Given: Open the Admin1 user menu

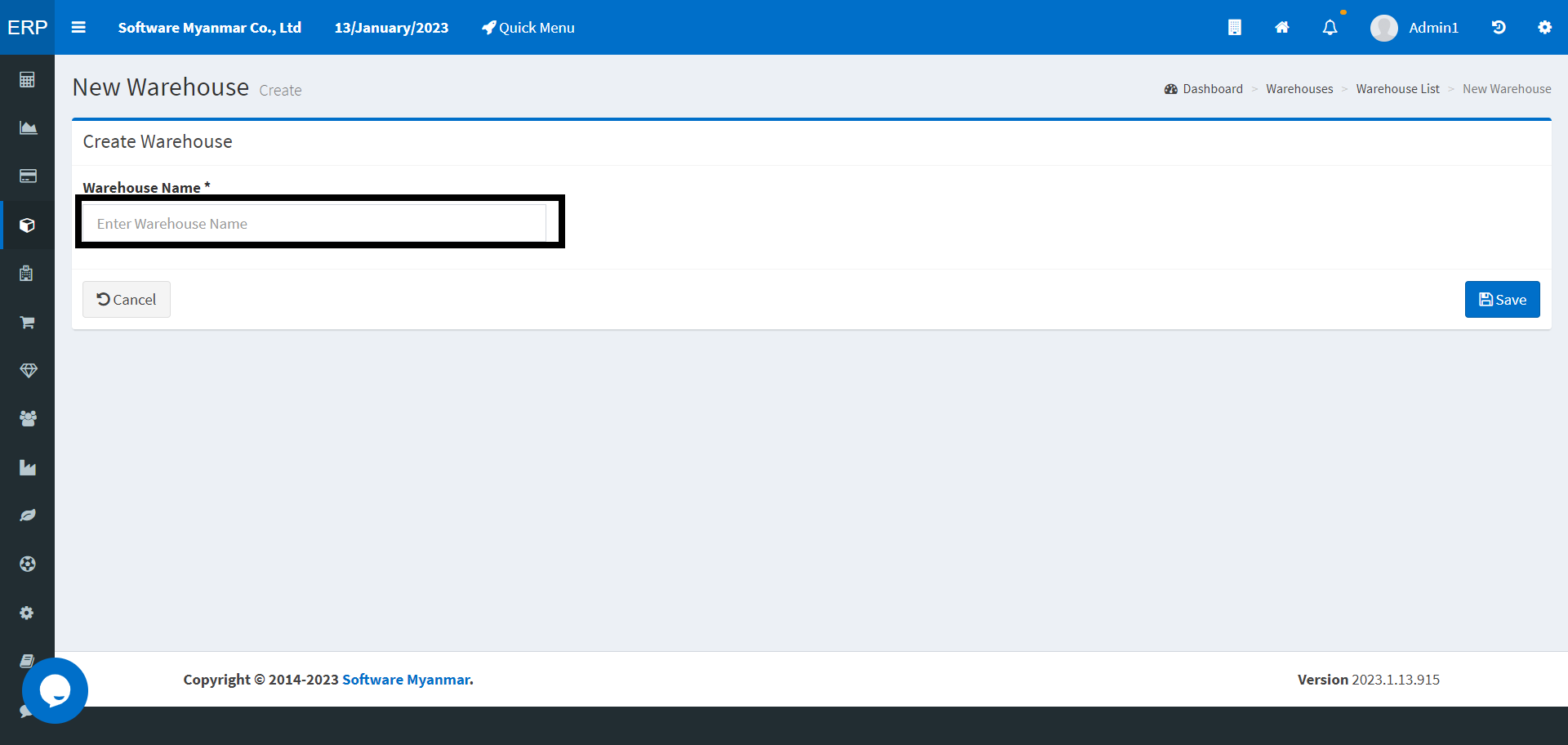Looking at the screenshot, I should pos(1414,28).
